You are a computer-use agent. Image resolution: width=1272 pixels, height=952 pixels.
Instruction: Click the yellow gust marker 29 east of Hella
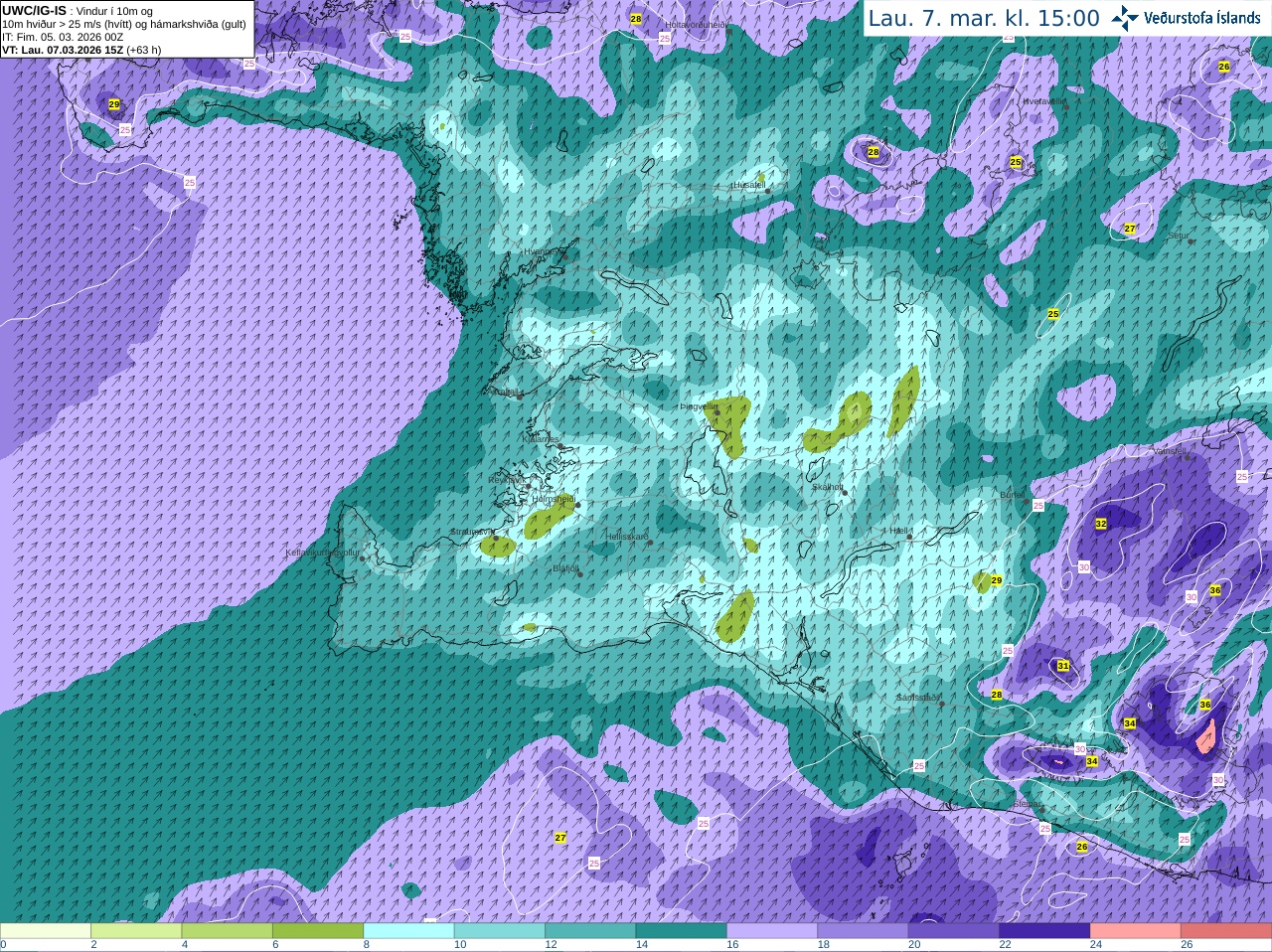[996, 580]
